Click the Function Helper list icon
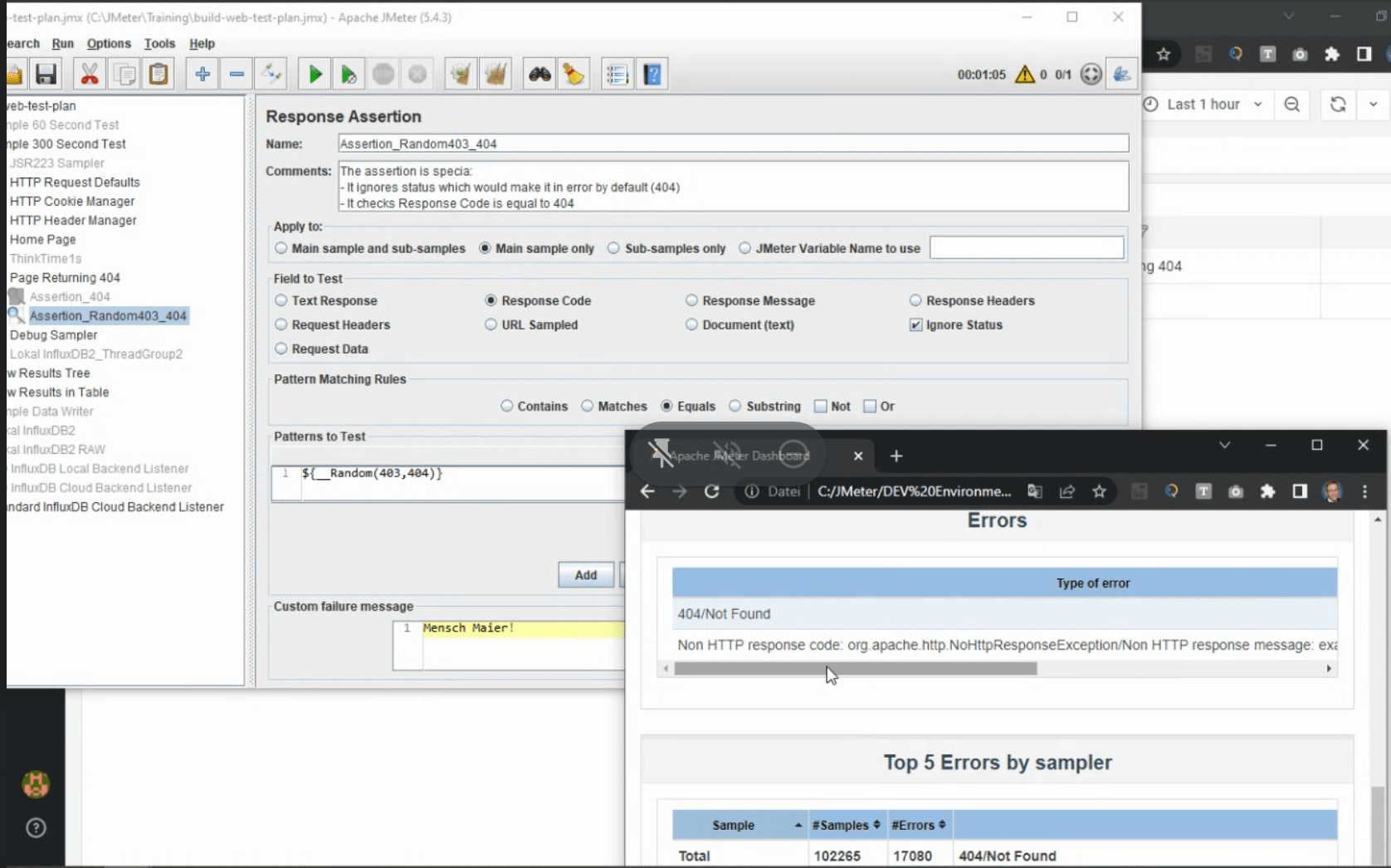 click(617, 75)
